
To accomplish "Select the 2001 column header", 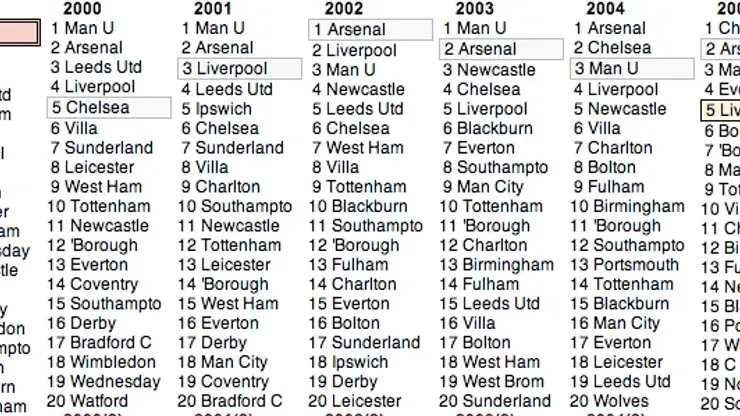I will 213,9.
